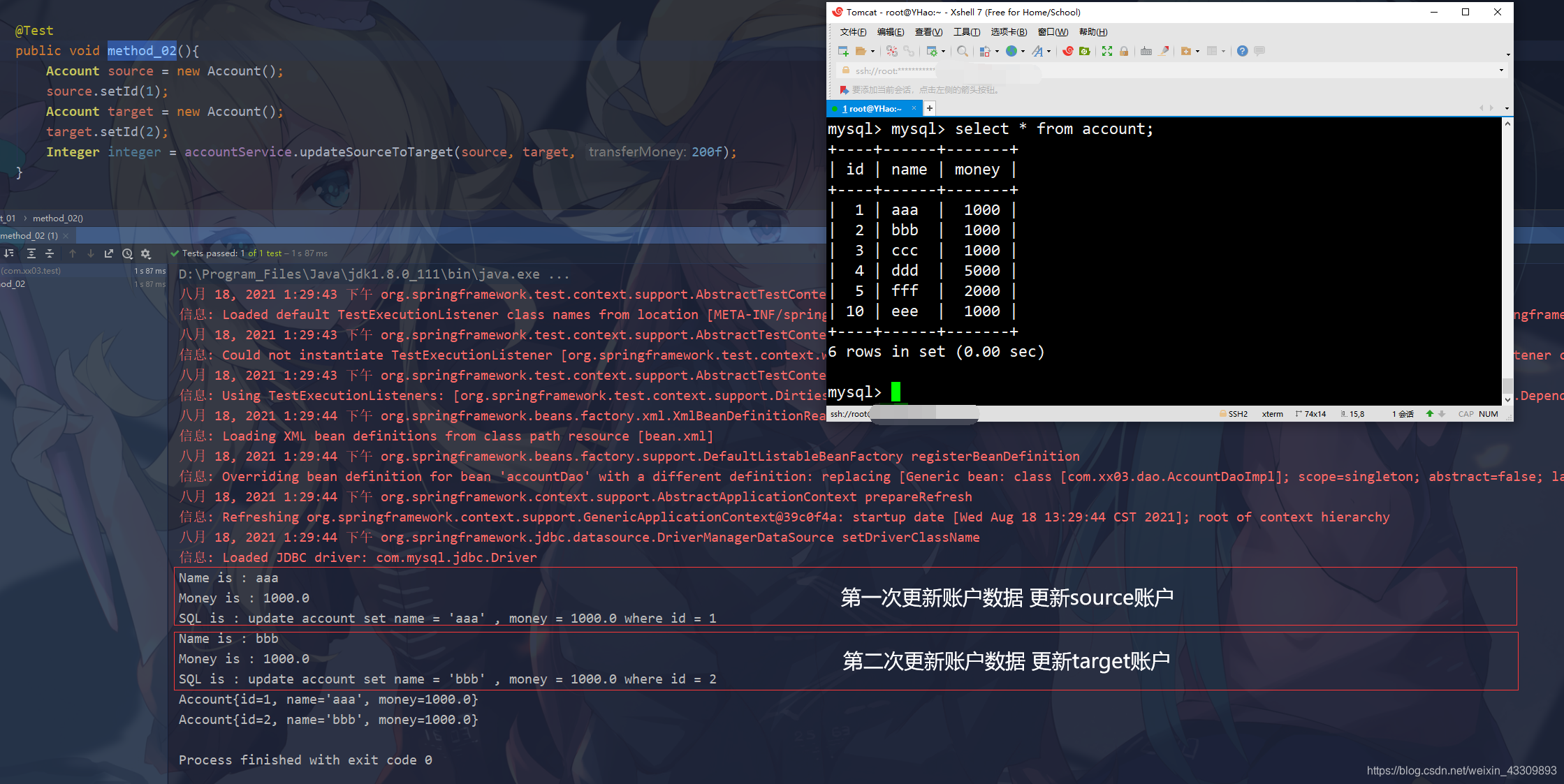Image resolution: width=1564 pixels, height=784 pixels.
Task: Click the red Xshell swirl toolbar icon
Action: point(1068,51)
